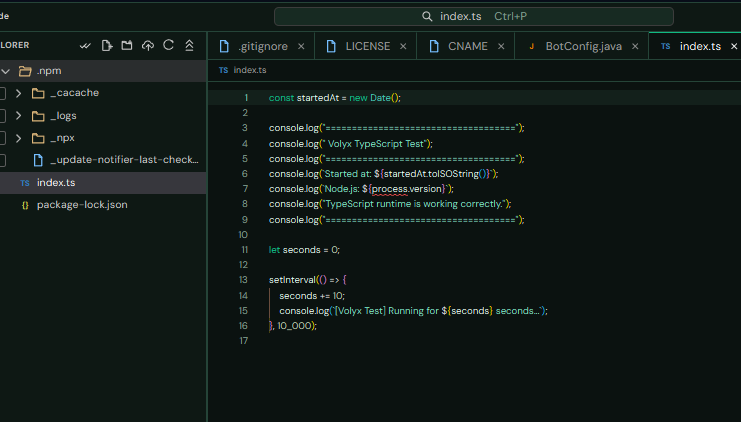Screen dimensions: 741x422
Task: Click line number 1 in the gutter
Action: click(246, 98)
